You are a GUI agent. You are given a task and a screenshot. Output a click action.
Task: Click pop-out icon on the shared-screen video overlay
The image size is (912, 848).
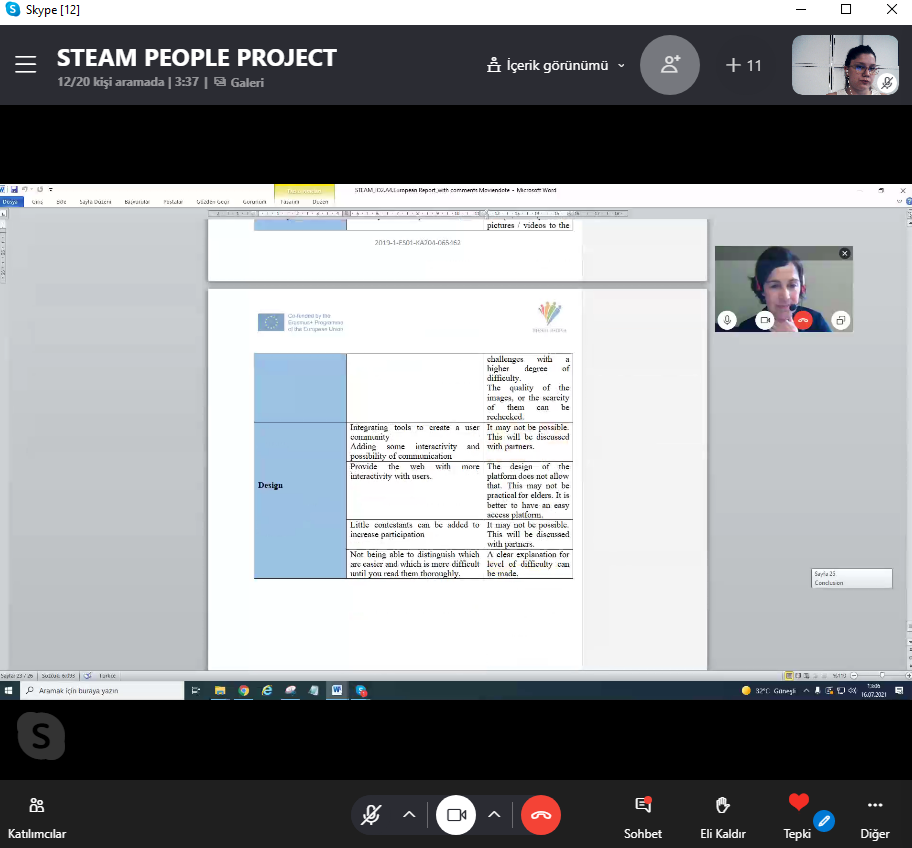point(840,320)
